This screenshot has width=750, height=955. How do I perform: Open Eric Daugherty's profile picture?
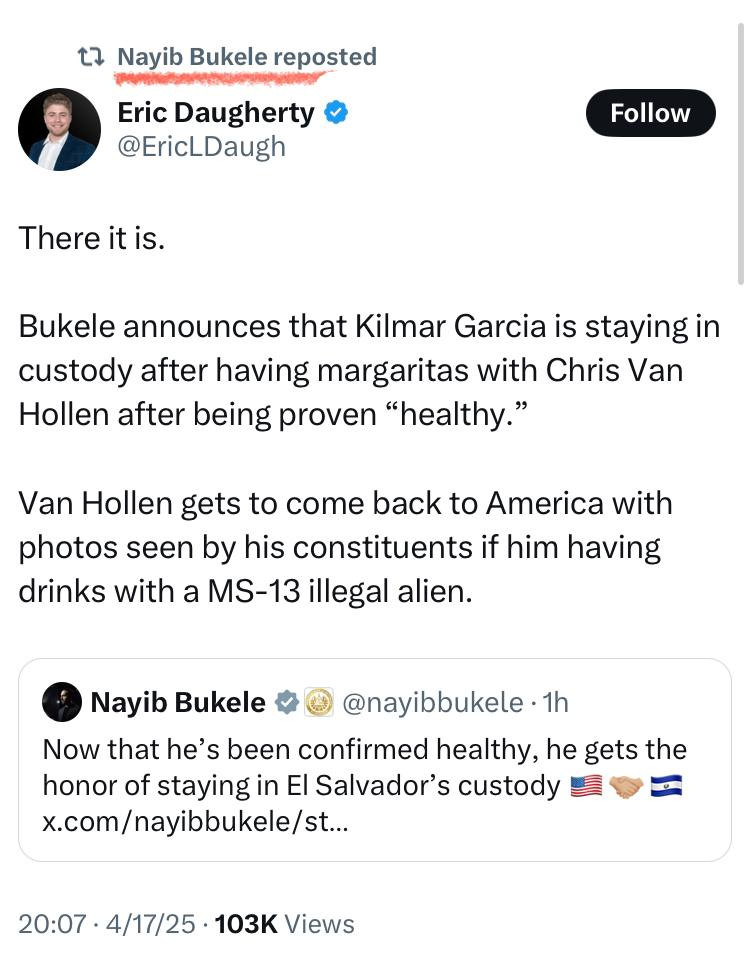[x=59, y=129]
